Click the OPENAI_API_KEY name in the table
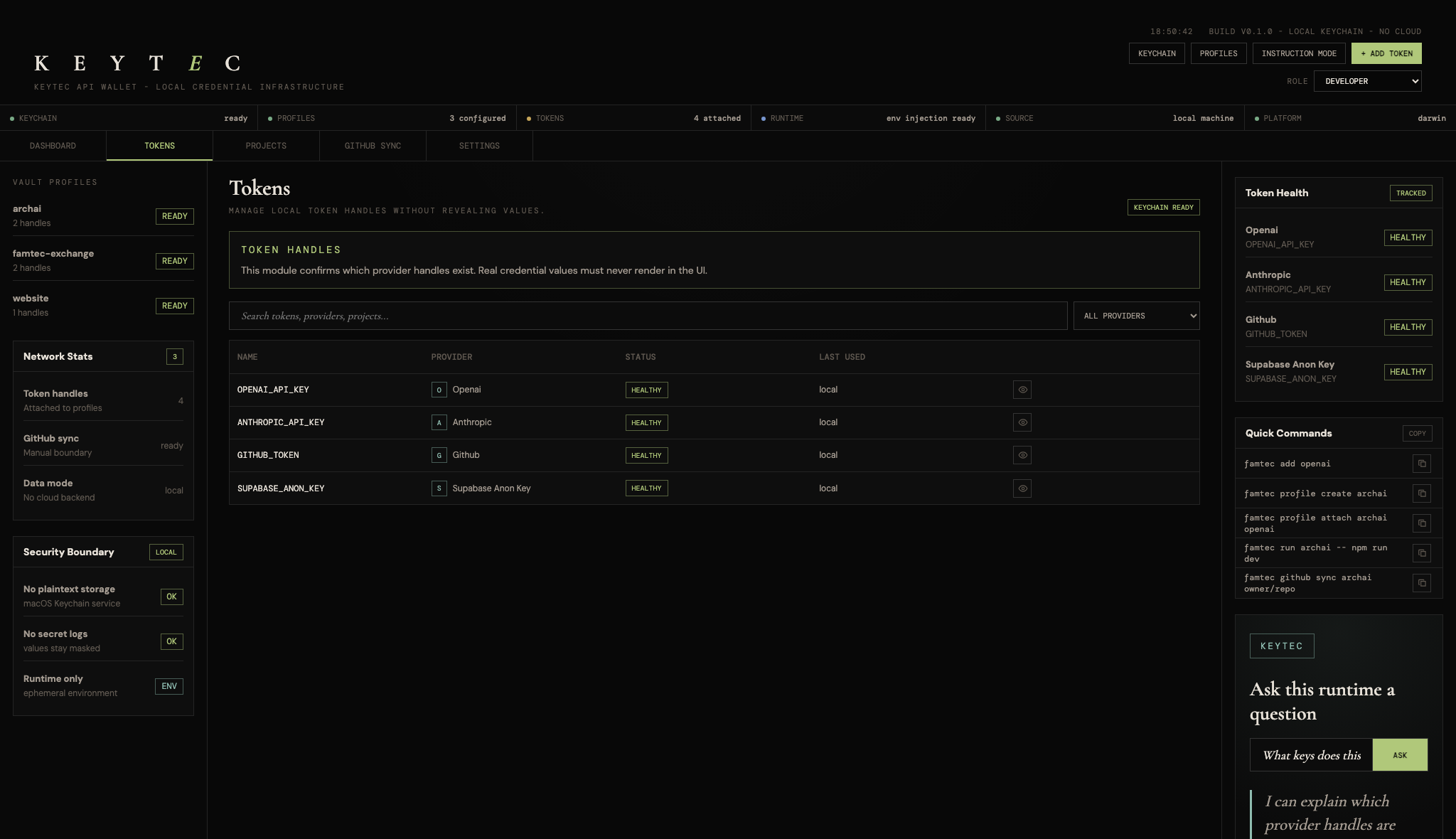This screenshot has height=839, width=1456. click(273, 390)
